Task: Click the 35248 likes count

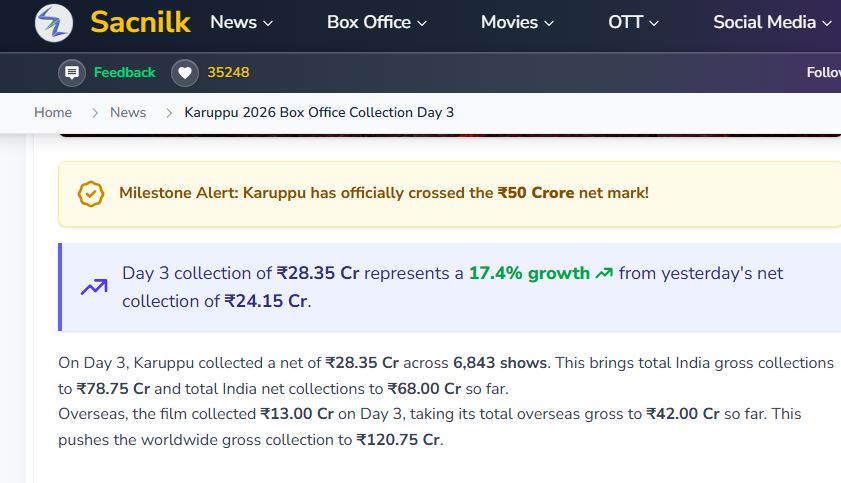Action: pos(228,72)
